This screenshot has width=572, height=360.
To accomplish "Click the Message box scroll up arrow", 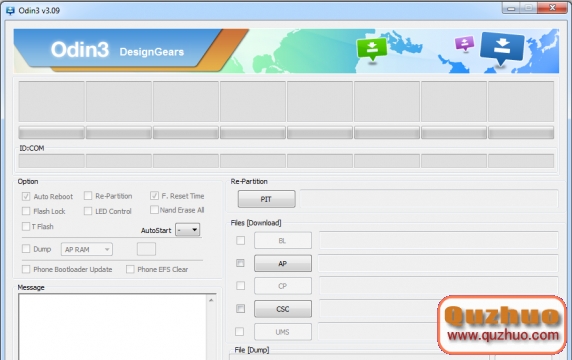I will point(211,300).
